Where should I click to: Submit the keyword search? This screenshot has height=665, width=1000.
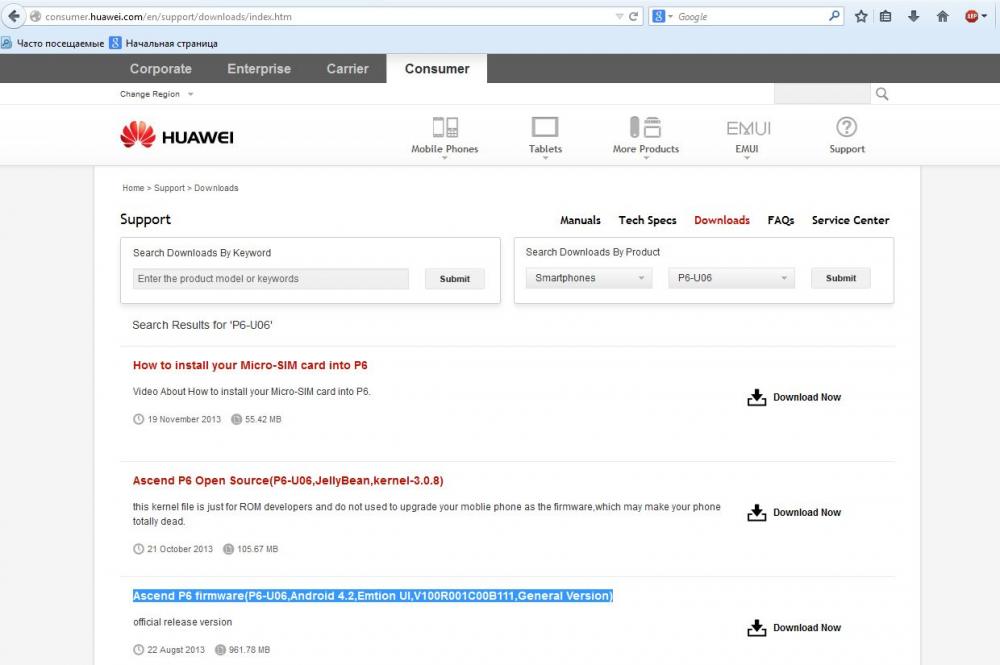(x=454, y=279)
